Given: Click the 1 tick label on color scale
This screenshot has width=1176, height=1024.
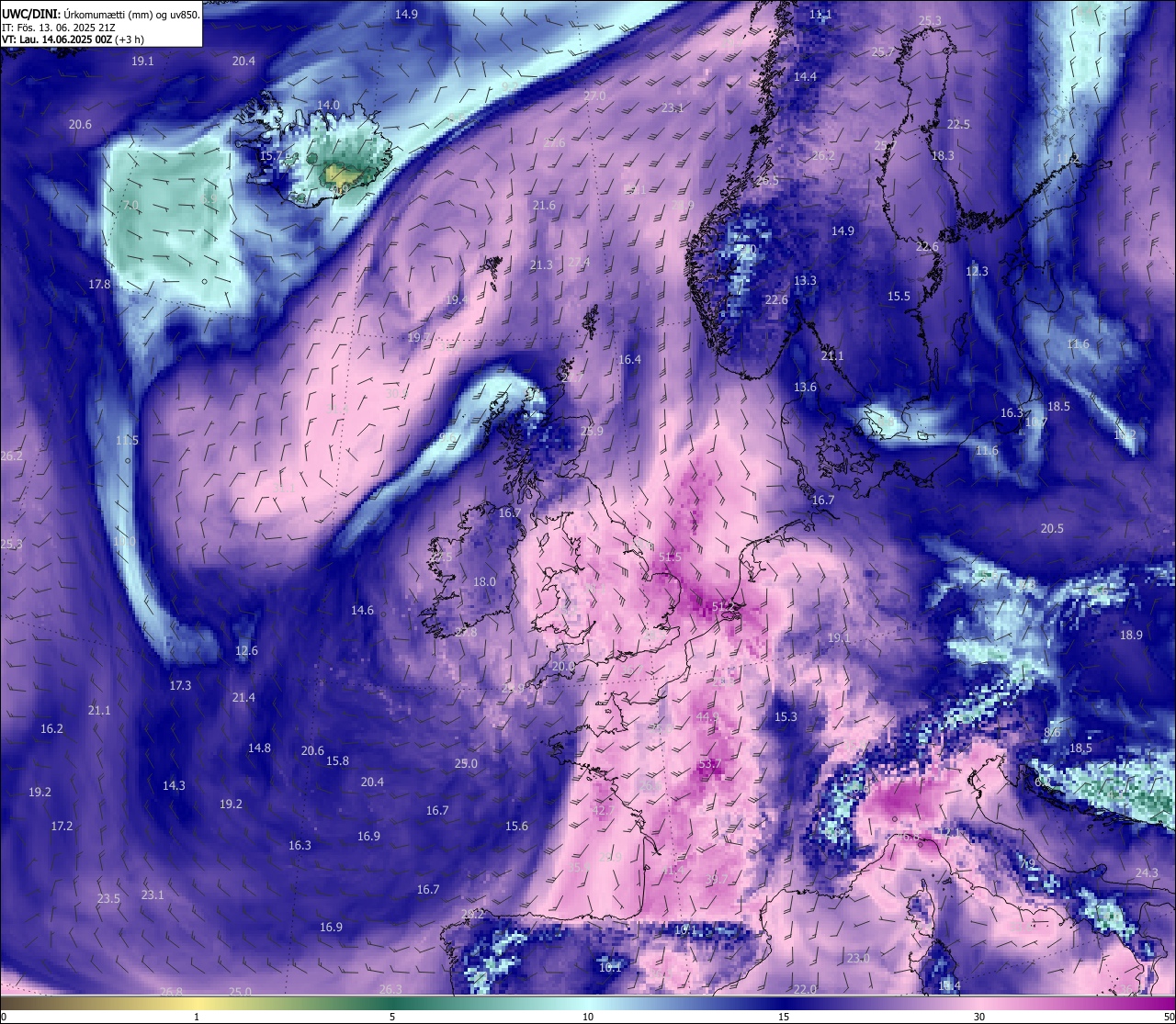Looking at the screenshot, I should click(x=197, y=1017).
